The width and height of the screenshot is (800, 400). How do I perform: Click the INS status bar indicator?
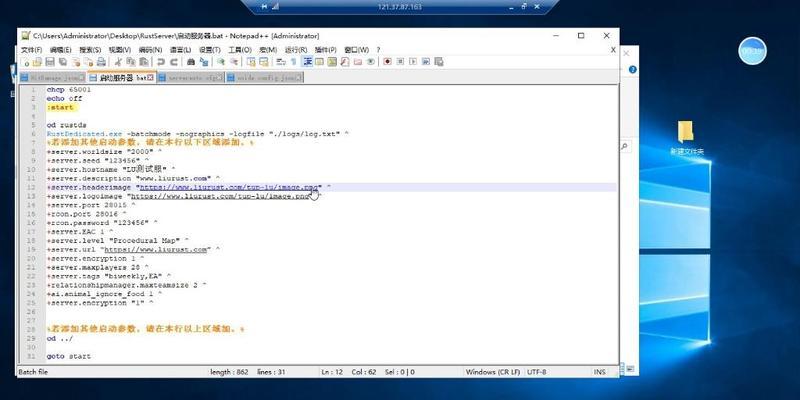click(599, 372)
